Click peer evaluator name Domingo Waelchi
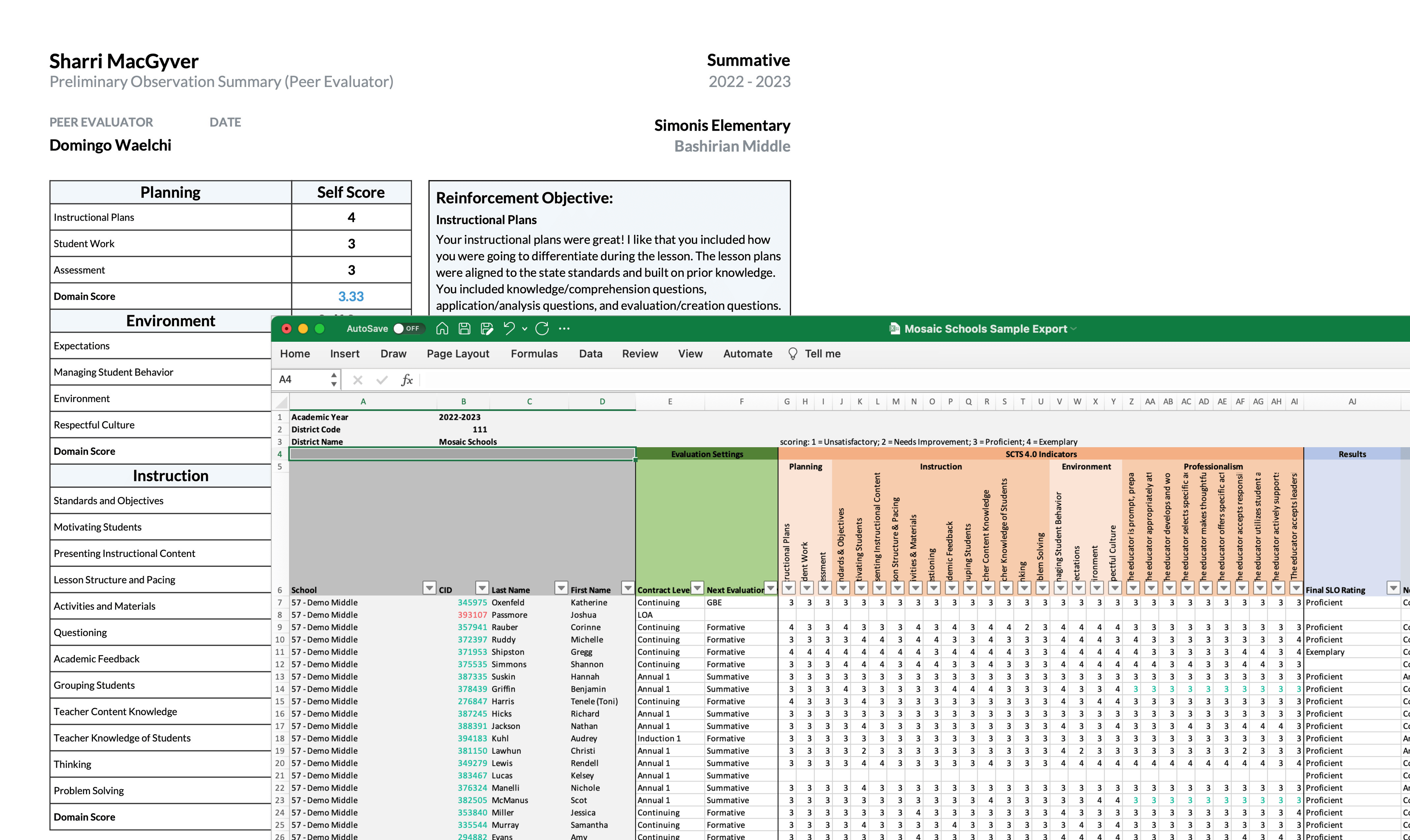Screen dimensions: 1410x840 click(x=111, y=145)
